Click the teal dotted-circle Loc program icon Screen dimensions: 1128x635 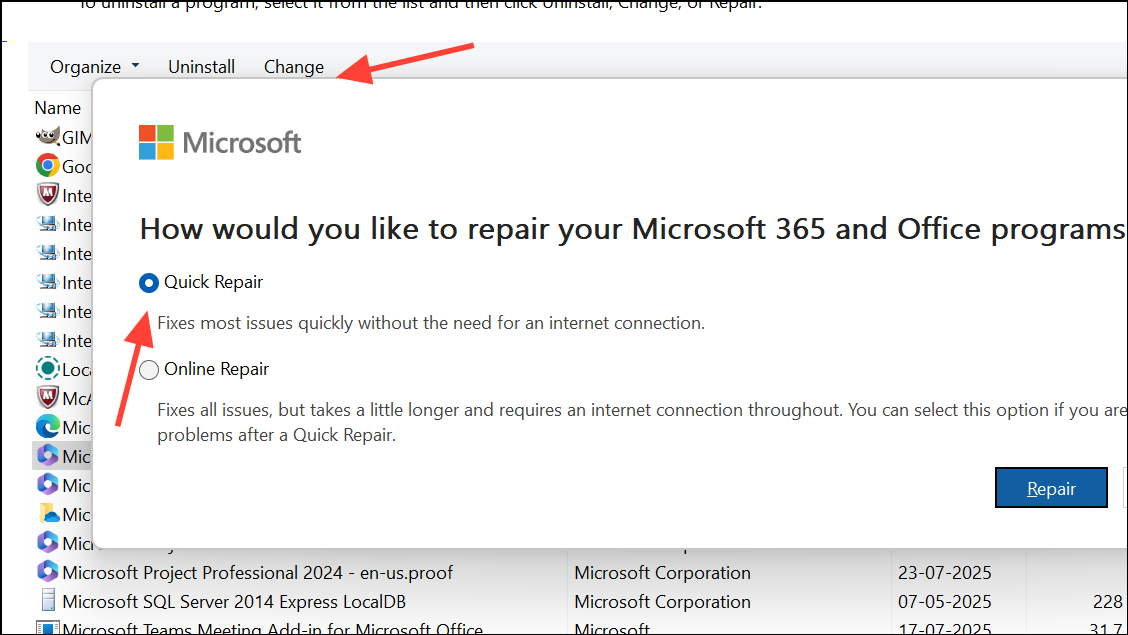point(47,369)
